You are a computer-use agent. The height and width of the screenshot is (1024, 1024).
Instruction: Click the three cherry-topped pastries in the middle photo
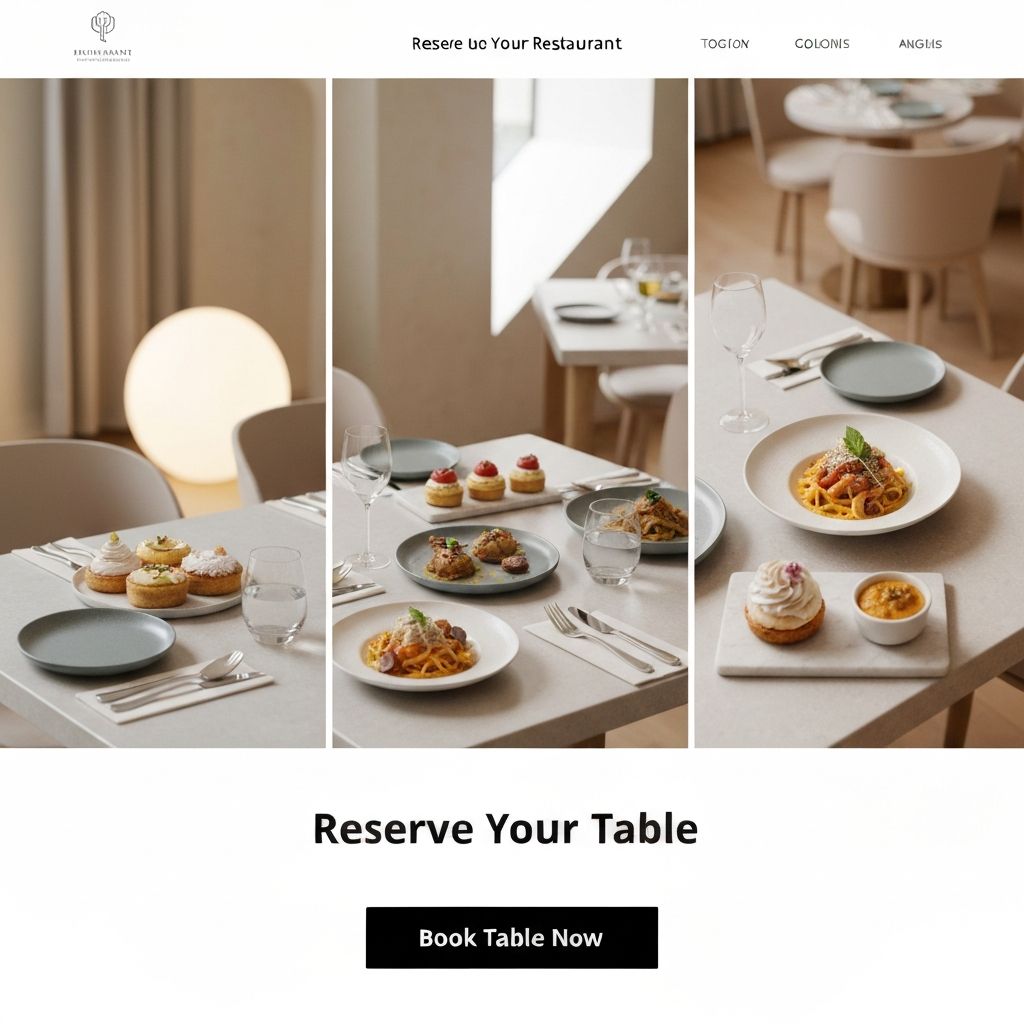(485, 481)
